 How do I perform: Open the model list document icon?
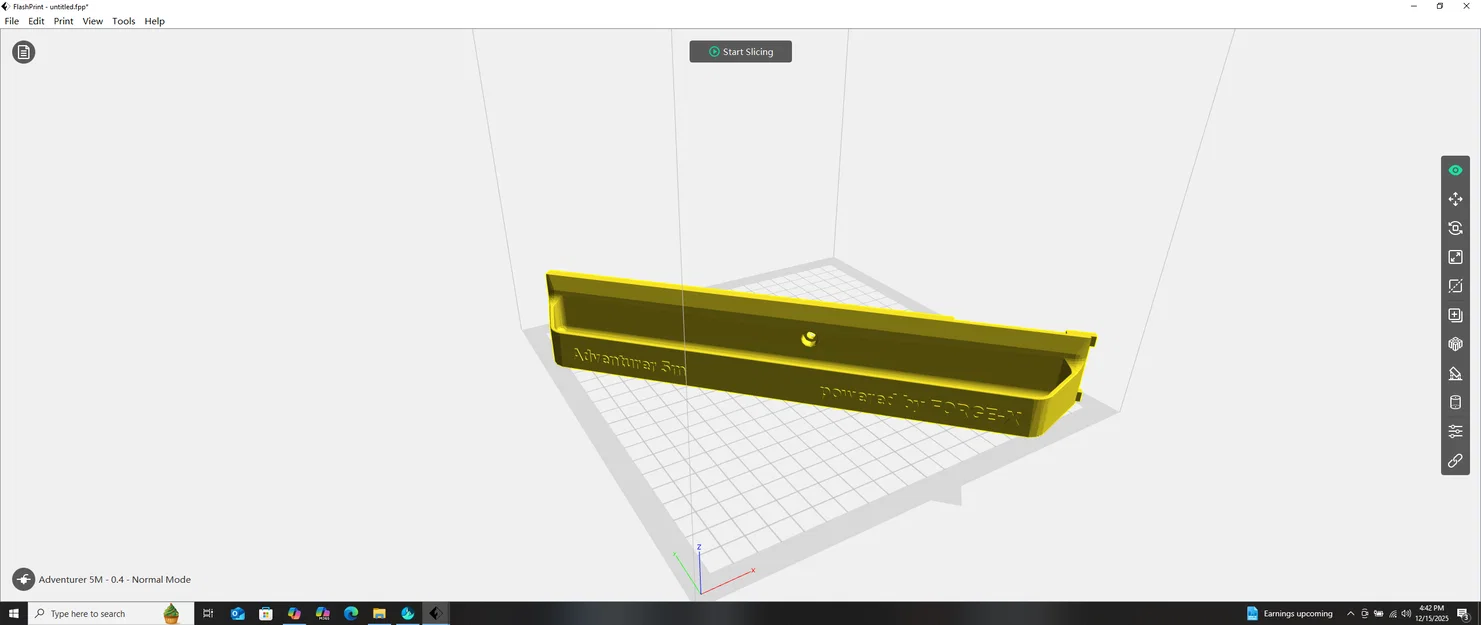click(x=24, y=52)
